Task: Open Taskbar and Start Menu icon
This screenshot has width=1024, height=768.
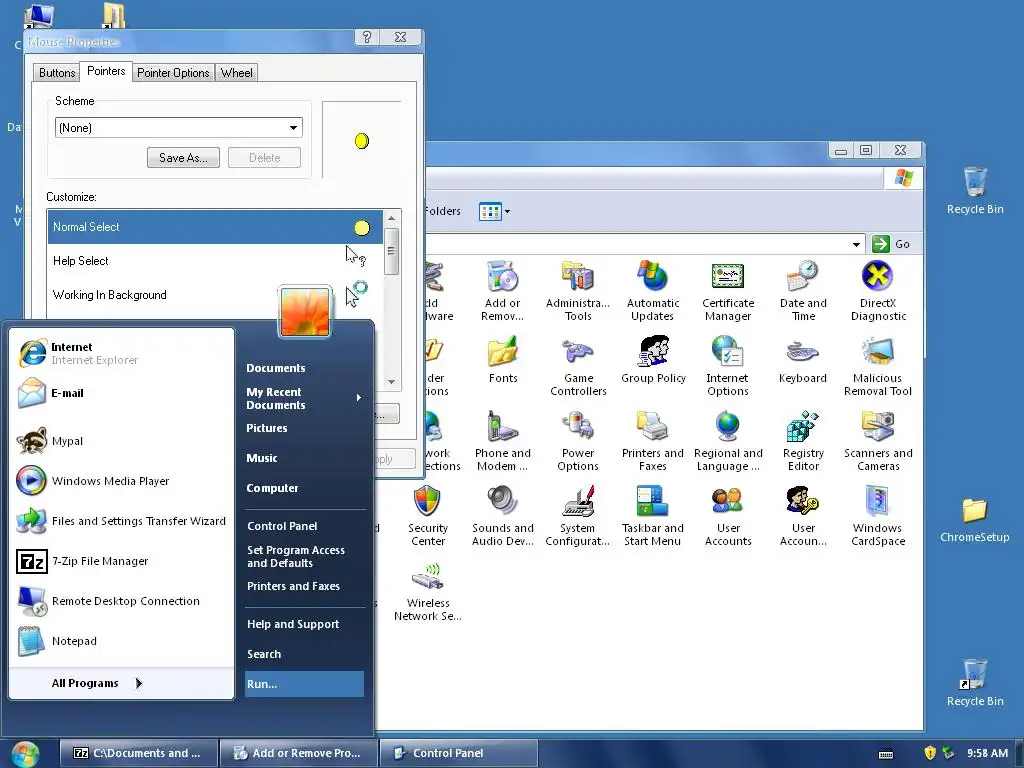Action: click(x=652, y=516)
